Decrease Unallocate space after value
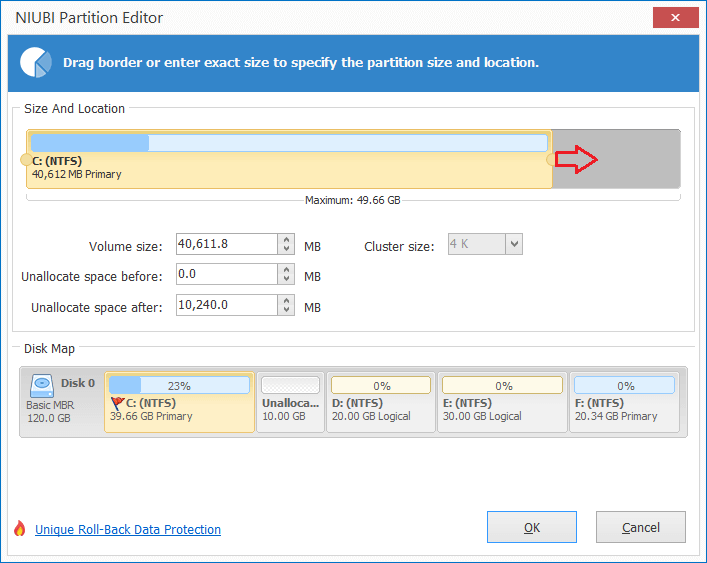The image size is (707, 563). [286, 310]
